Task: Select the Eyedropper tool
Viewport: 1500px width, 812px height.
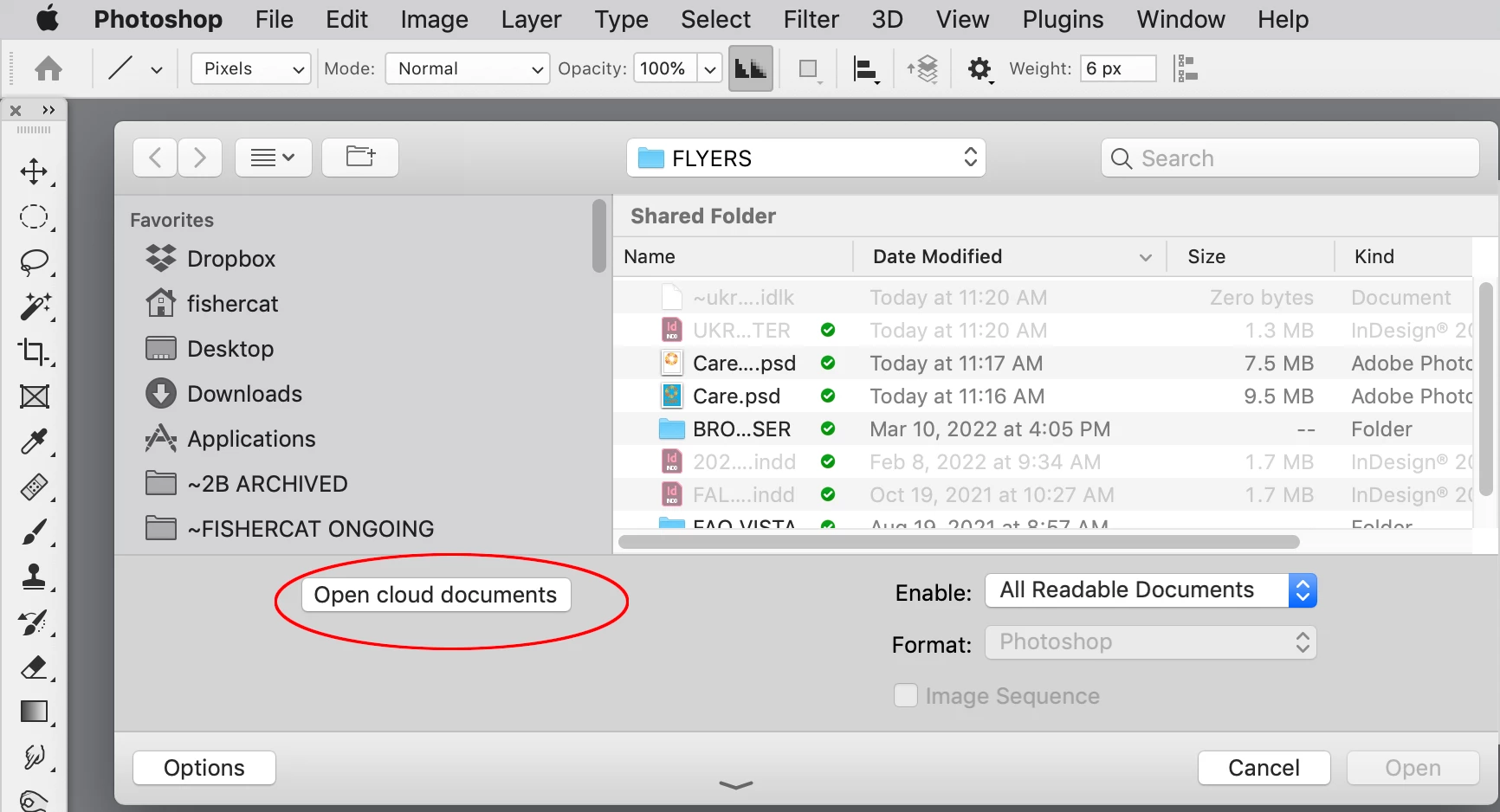Action: (x=35, y=441)
